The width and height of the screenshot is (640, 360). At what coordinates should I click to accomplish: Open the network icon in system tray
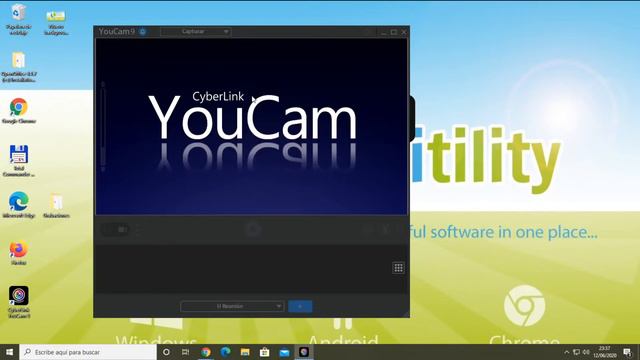pyautogui.click(x=576, y=352)
